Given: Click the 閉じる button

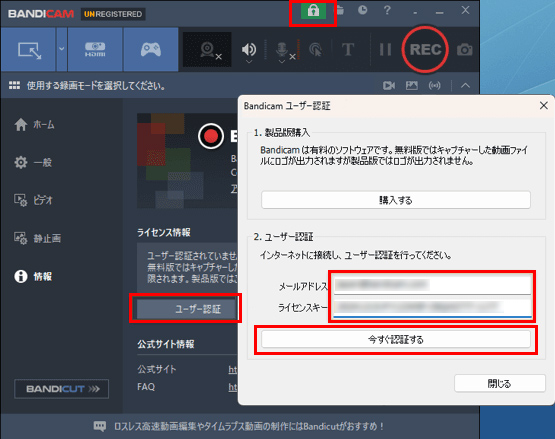Looking at the screenshot, I should 499,383.
